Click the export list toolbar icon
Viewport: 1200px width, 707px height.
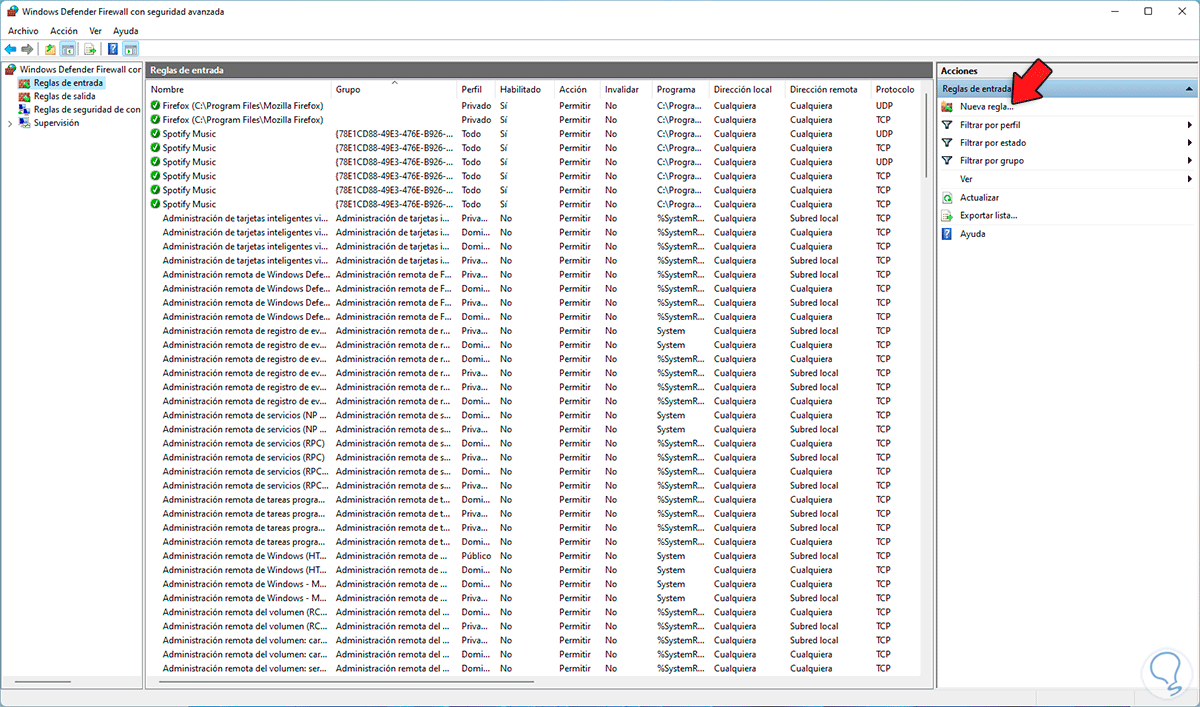coord(90,49)
